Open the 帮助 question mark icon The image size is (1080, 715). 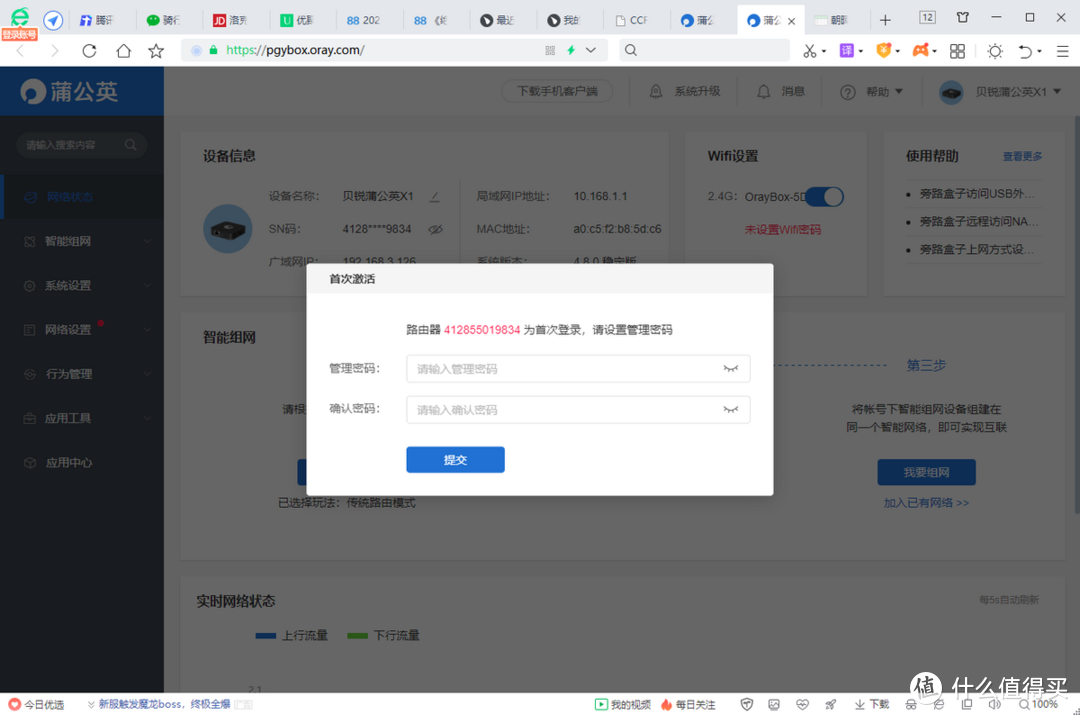point(849,91)
